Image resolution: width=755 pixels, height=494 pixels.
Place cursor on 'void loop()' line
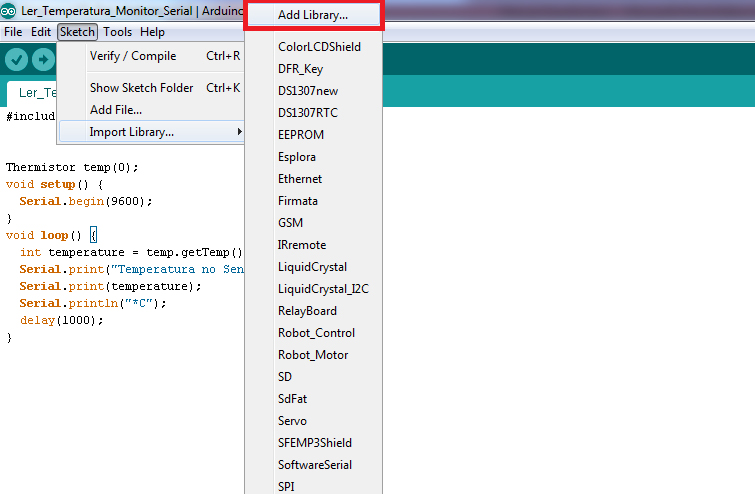pos(52,235)
